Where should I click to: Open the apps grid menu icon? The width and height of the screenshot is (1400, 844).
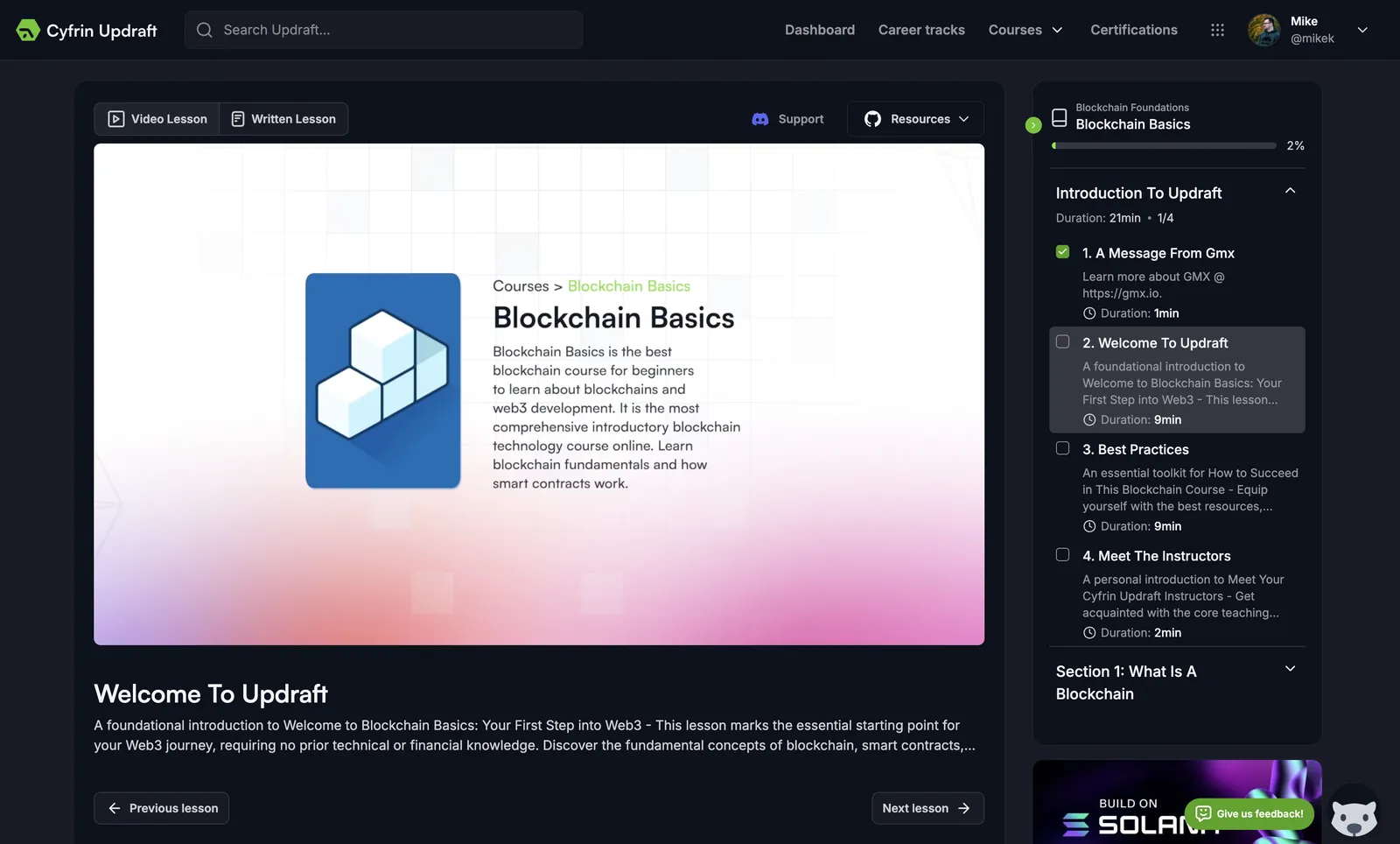pyautogui.click(x=1217, y=30)
